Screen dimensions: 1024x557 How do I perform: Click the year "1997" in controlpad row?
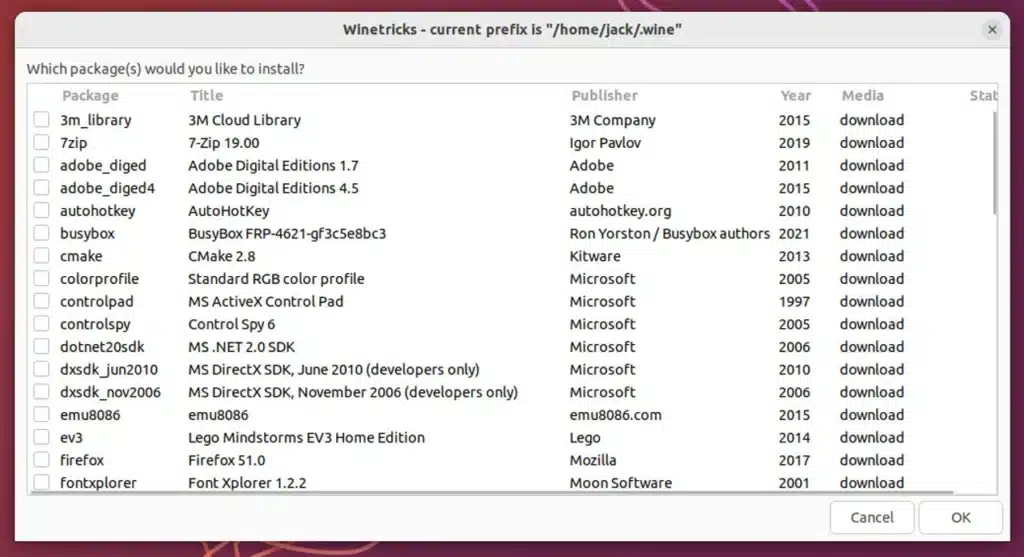click(x=794, y=302)
